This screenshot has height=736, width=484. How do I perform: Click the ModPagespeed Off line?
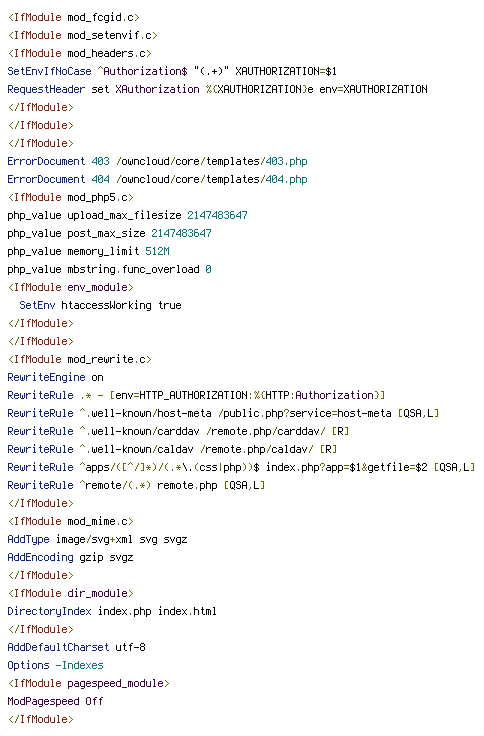(55, 701)
